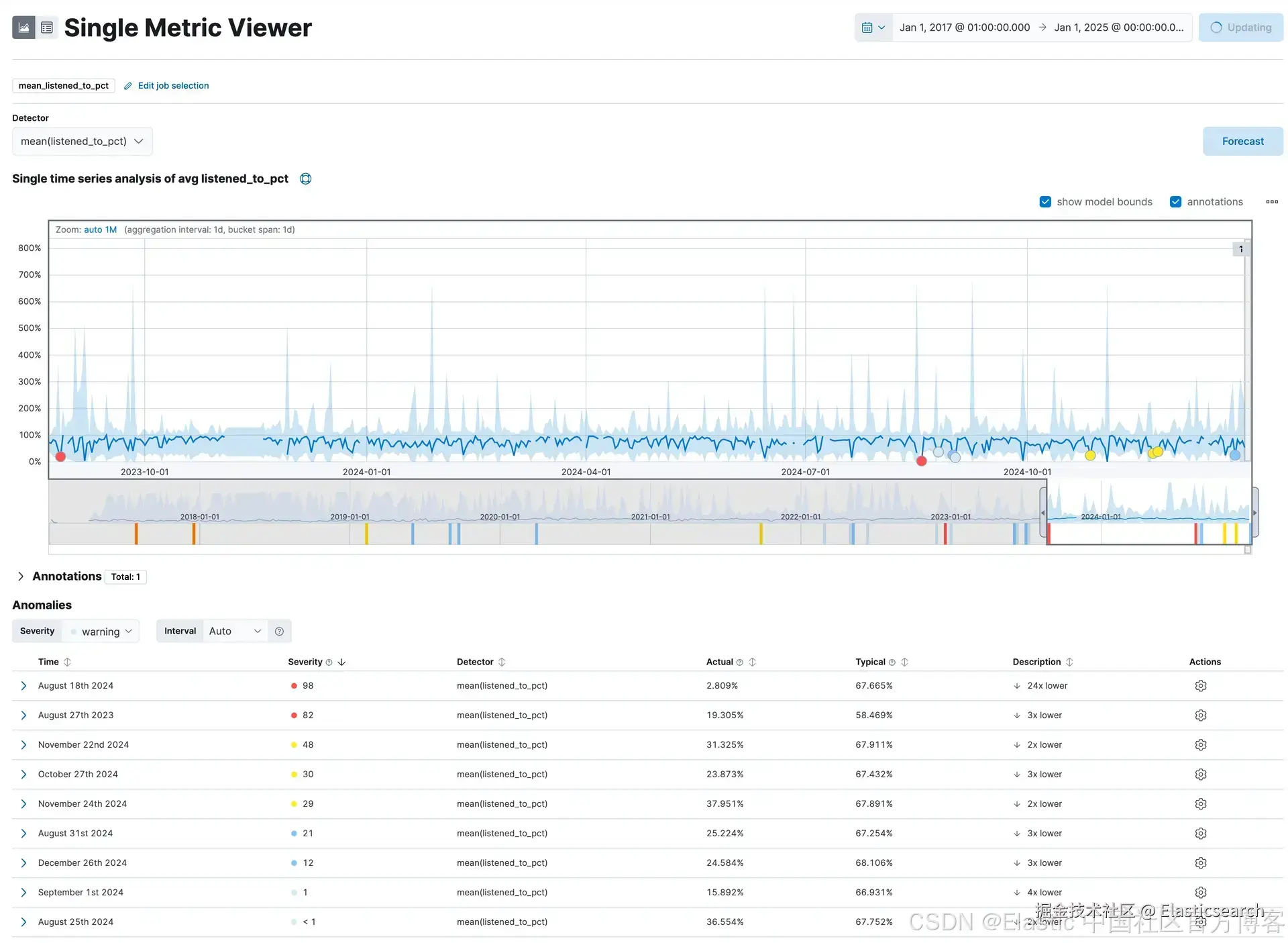
Task: Switch to the Anomaly Explorer table icon
Action: click(46, 28)
